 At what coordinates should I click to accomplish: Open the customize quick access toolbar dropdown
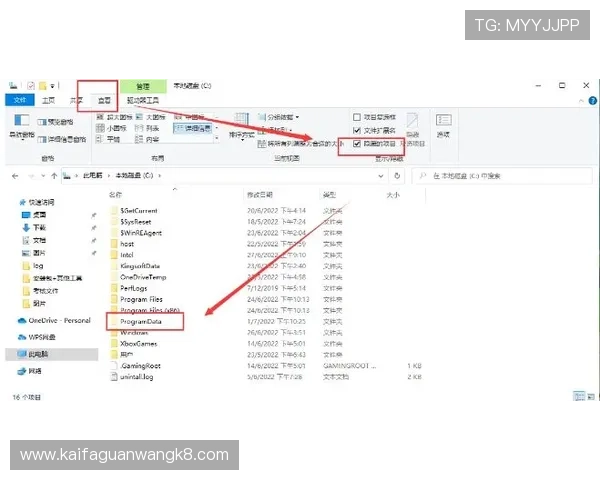[52, 86]
